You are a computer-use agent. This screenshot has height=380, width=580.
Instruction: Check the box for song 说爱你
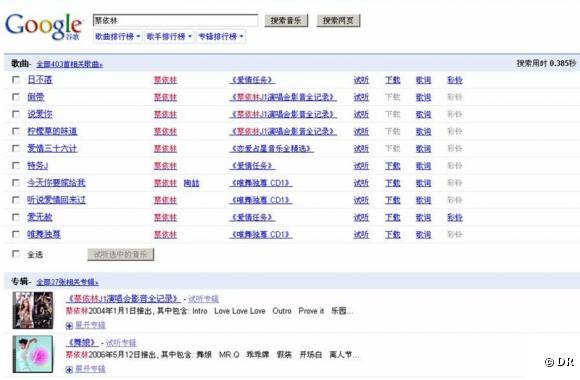[x=16, y=114]
